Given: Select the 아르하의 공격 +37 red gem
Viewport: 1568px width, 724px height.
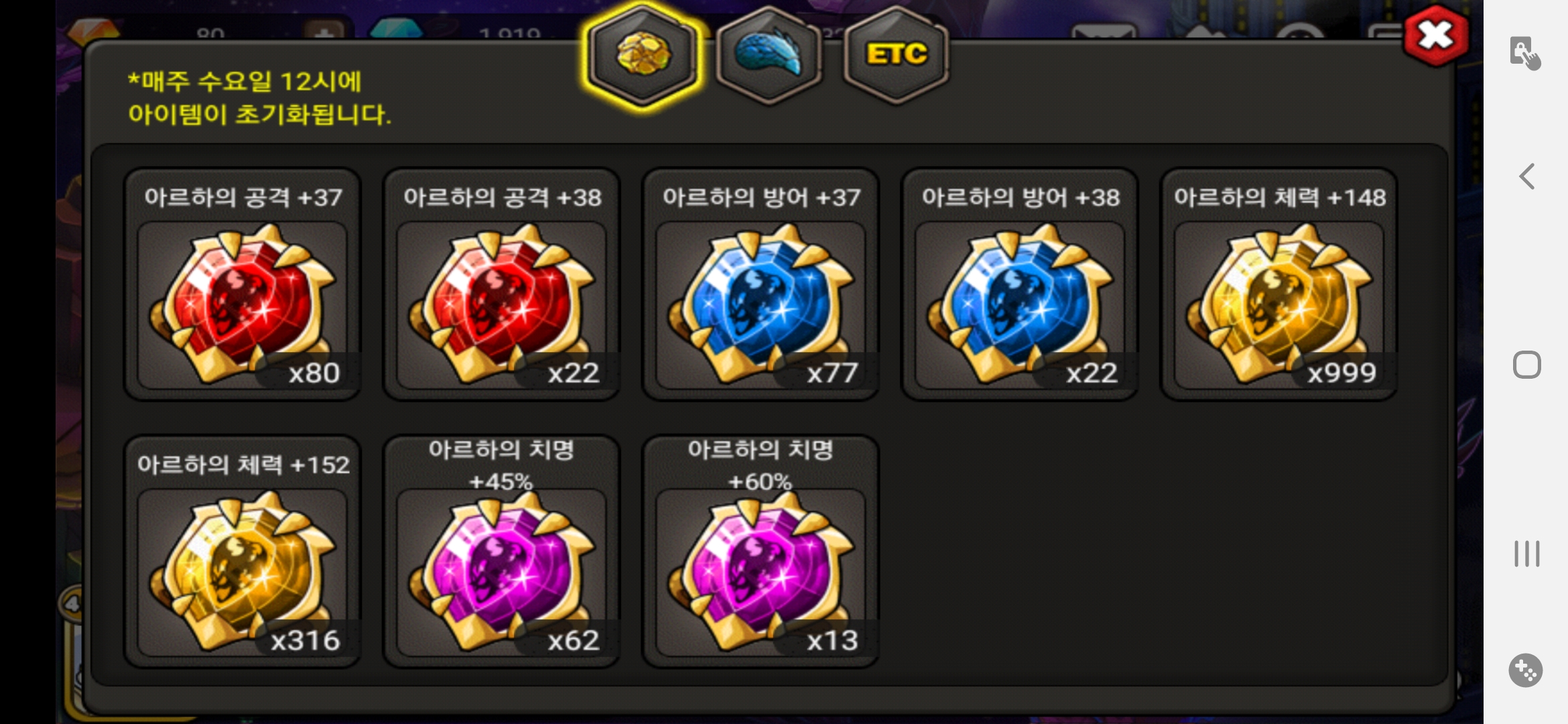Looking at the screenshot, I should click(x=243, y=284).
